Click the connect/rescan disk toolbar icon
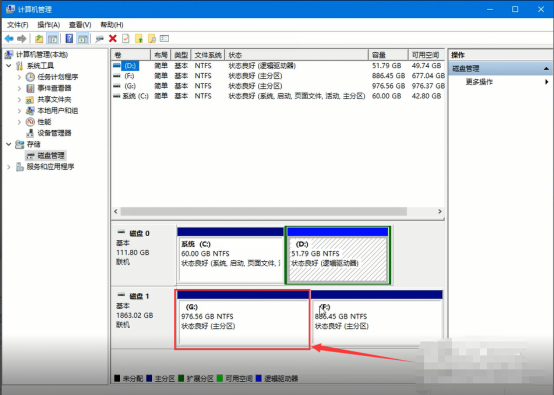This screenshot has height=395, width=554. click(x=99, y=39)
